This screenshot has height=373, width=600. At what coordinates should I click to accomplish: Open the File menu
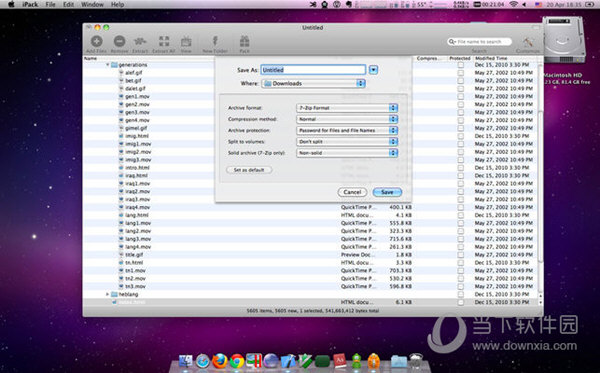50,4
